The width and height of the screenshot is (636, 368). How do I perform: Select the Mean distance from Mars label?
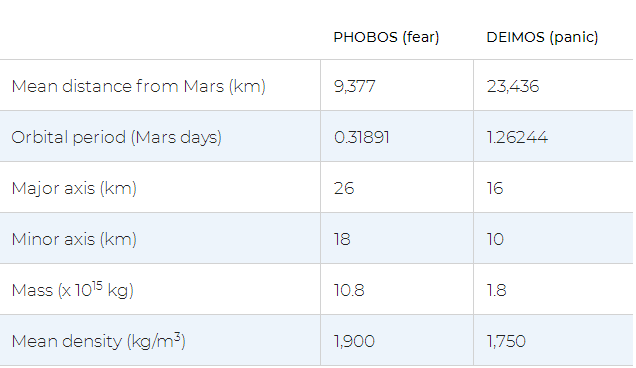point(139,86)
